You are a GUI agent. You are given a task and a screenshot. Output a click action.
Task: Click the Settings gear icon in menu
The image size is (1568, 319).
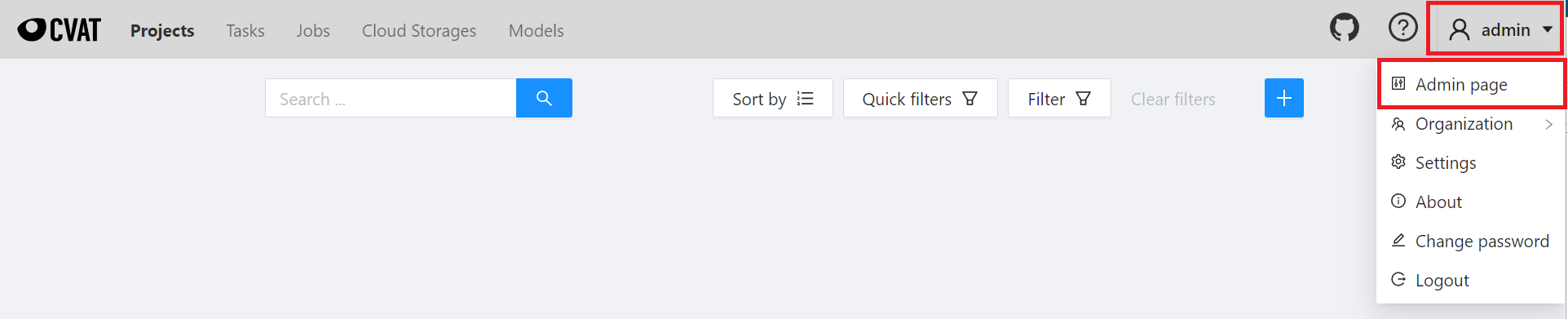[1398, 162]
